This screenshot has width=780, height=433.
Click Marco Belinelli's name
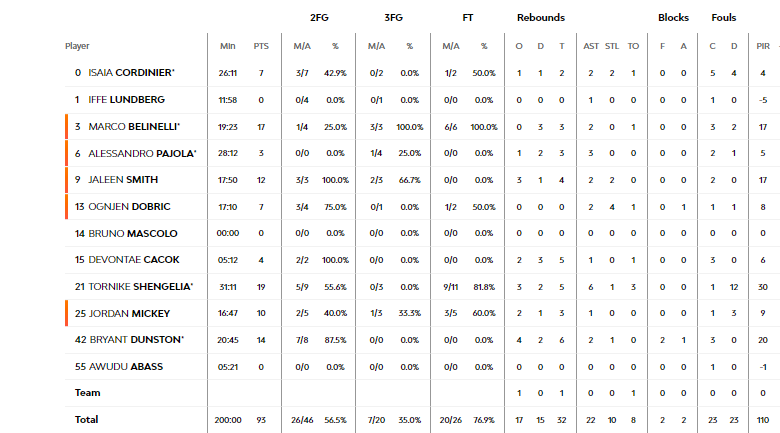(x=134, y=126)
